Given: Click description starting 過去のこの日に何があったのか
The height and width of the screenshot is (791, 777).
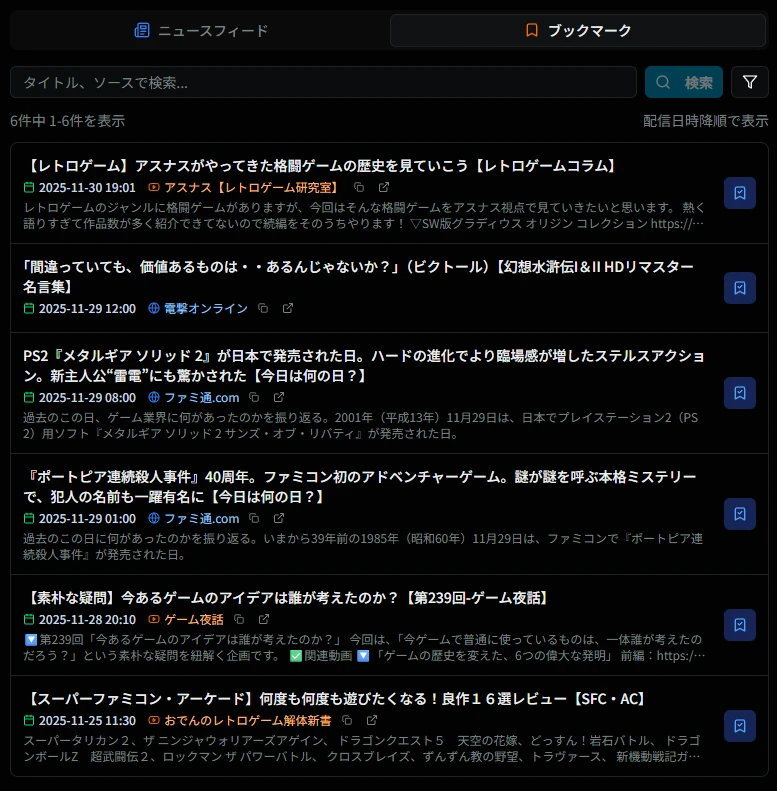Looking at the screenshot, I should click(363, 547).
